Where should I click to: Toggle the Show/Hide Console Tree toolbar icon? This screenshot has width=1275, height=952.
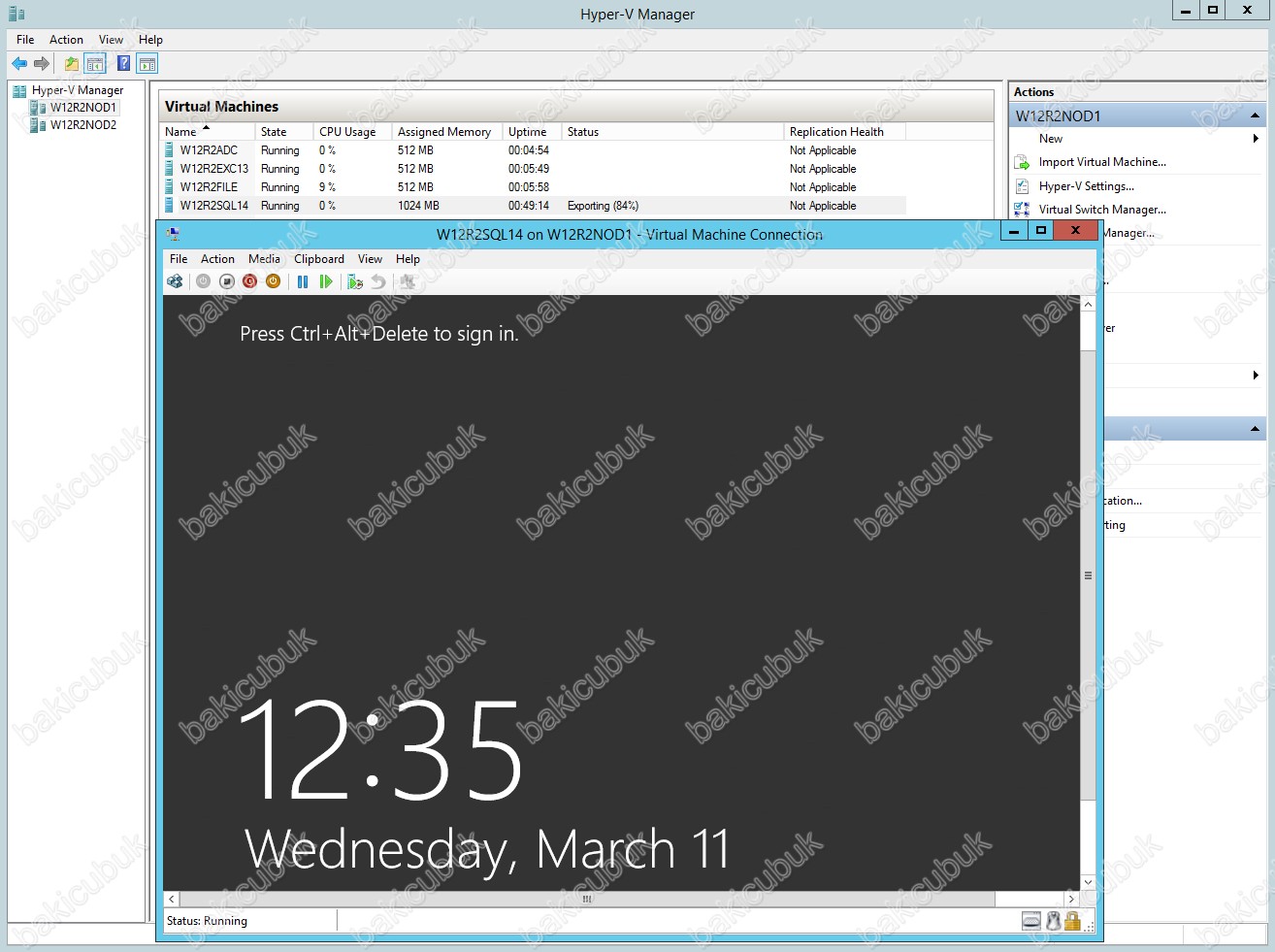(95, 64)
